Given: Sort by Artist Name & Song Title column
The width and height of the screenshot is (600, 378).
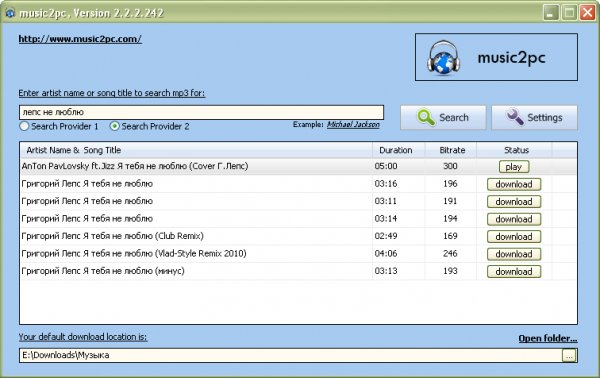Looking at the screenshot, I should coord(196,150).
